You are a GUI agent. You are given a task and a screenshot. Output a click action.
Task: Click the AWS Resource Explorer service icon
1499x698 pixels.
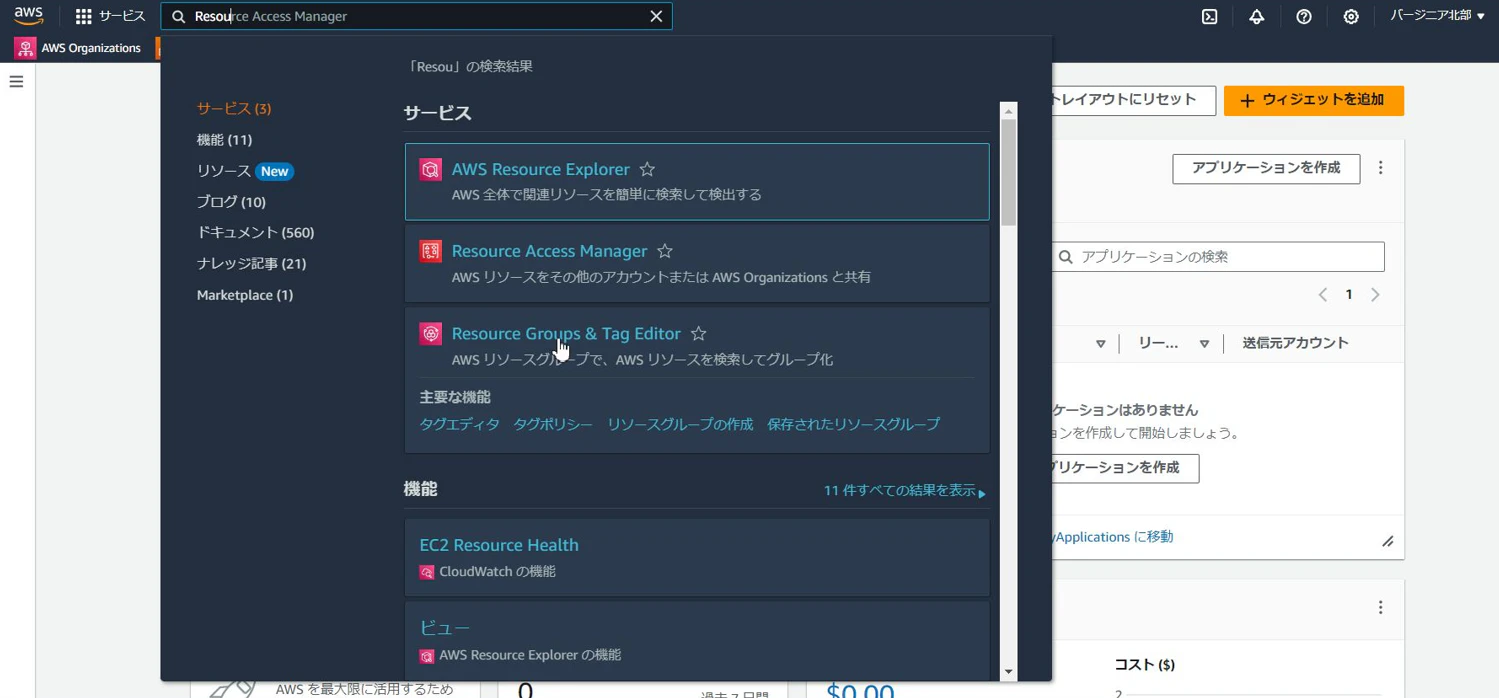[431, 170]
